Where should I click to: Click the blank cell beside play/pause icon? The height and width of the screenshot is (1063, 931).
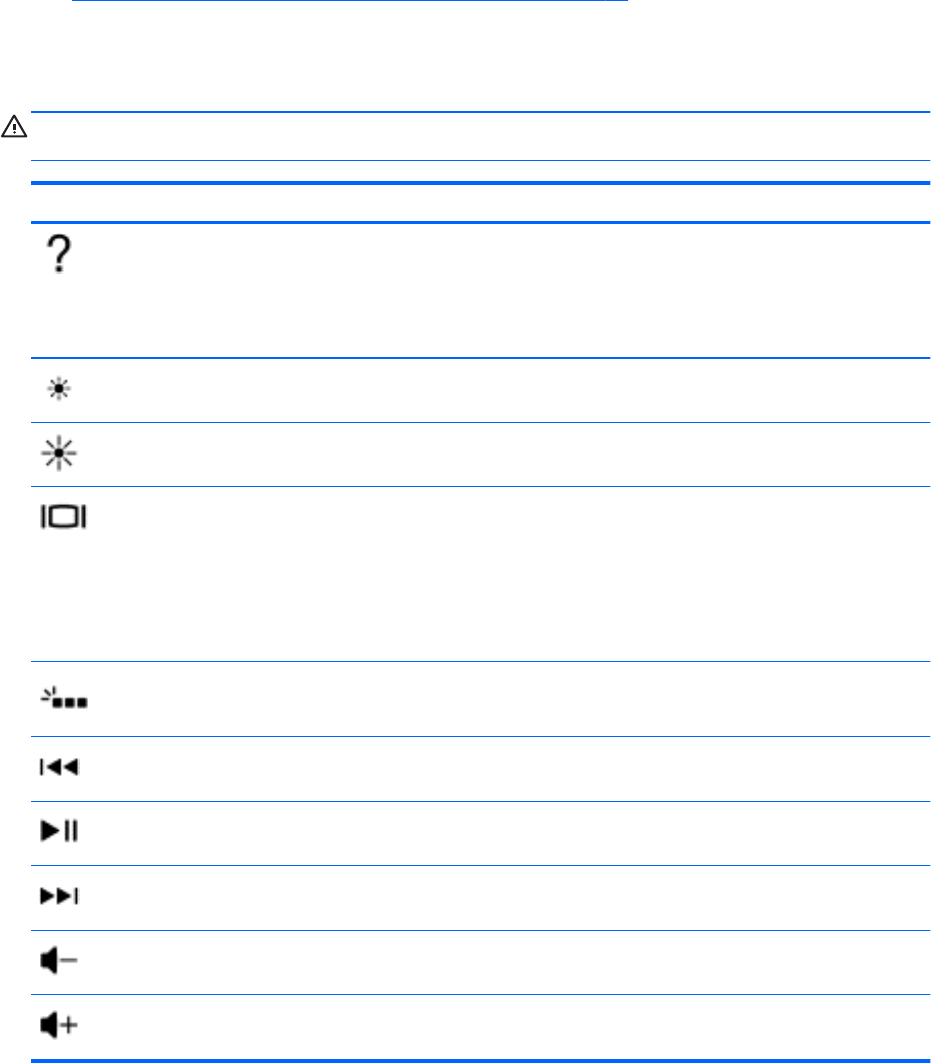tap(500, 832)
